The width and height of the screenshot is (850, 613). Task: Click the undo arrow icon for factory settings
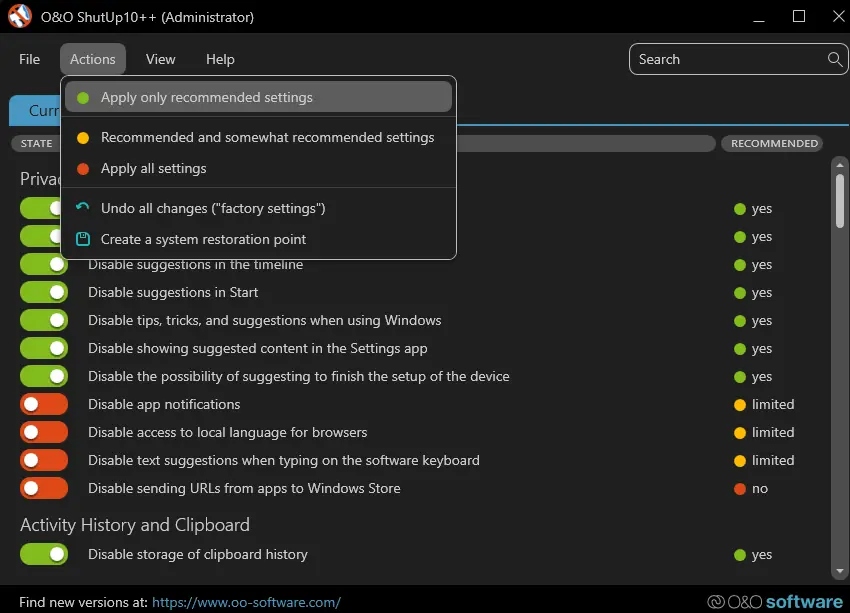82,208
